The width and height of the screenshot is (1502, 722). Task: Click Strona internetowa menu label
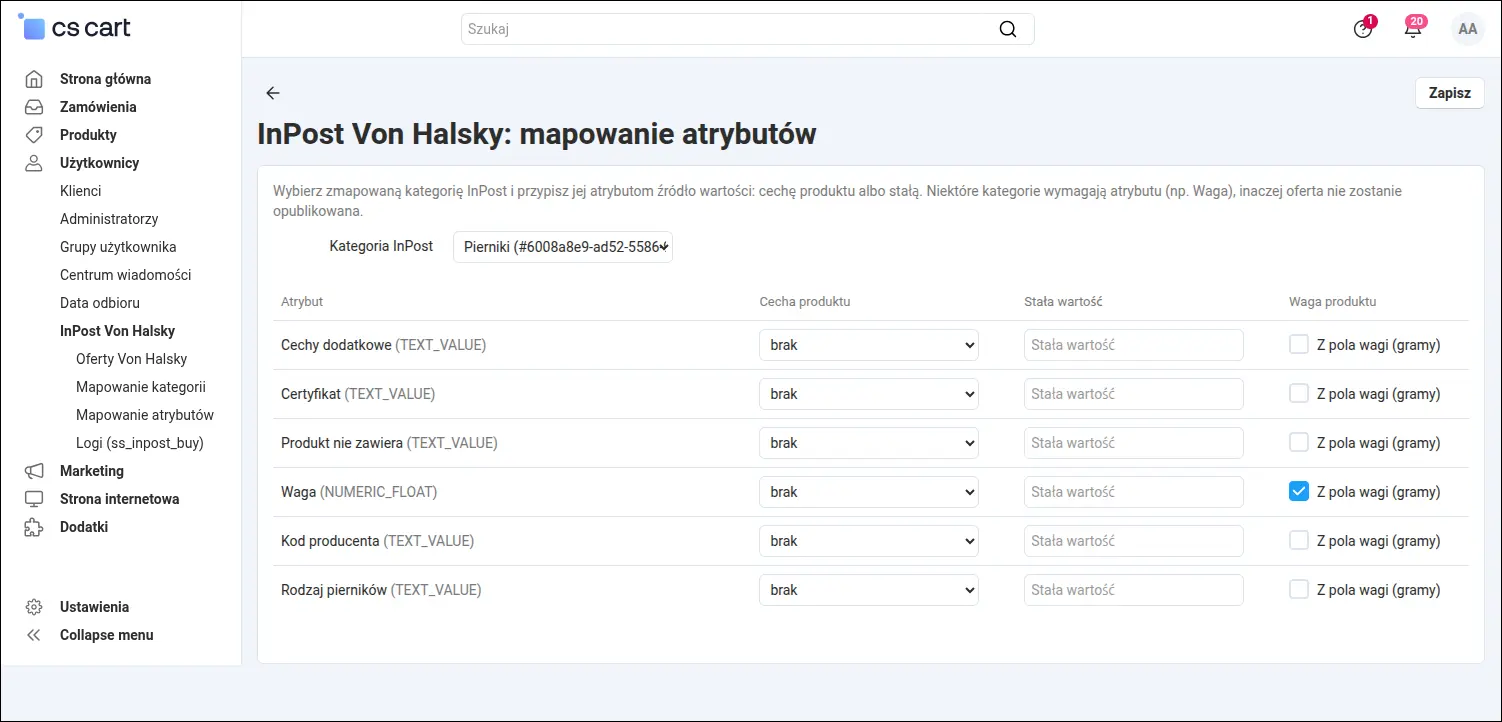point(119,499)
